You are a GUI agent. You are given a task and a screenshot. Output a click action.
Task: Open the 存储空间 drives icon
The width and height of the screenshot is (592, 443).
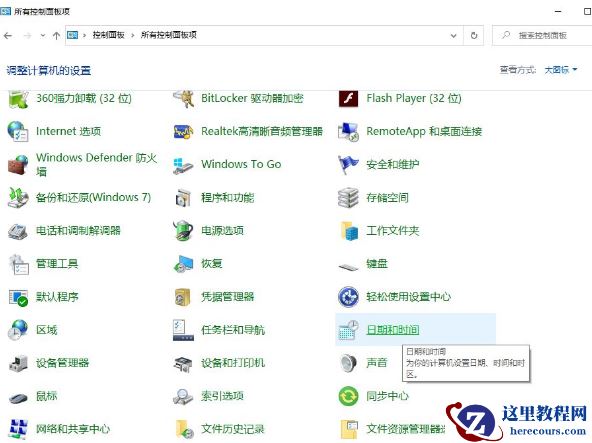348,198
